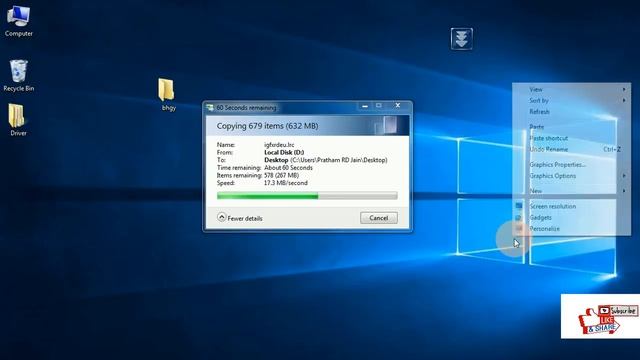
Task: Click the green copy progress bar
Action: pos(307,196)
